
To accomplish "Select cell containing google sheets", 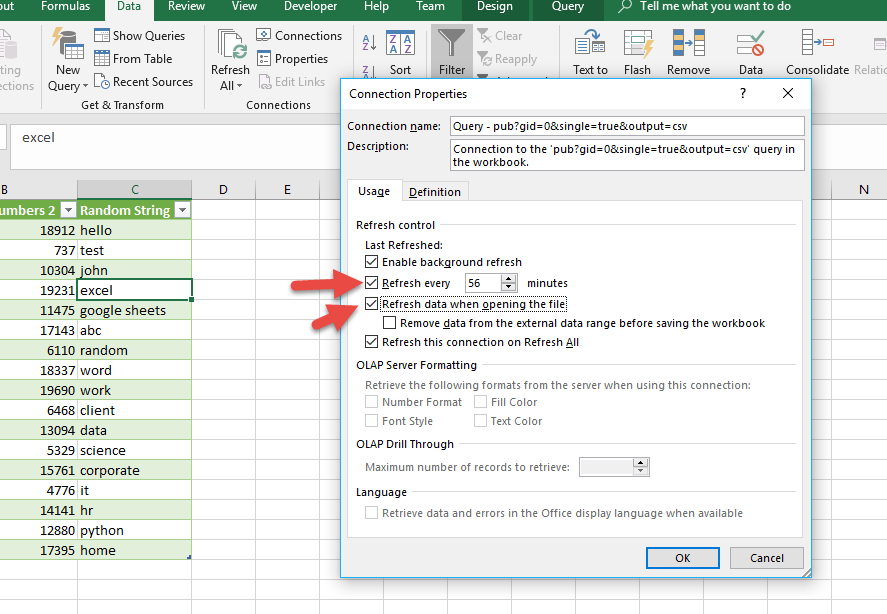I will (x=135, y=310).
